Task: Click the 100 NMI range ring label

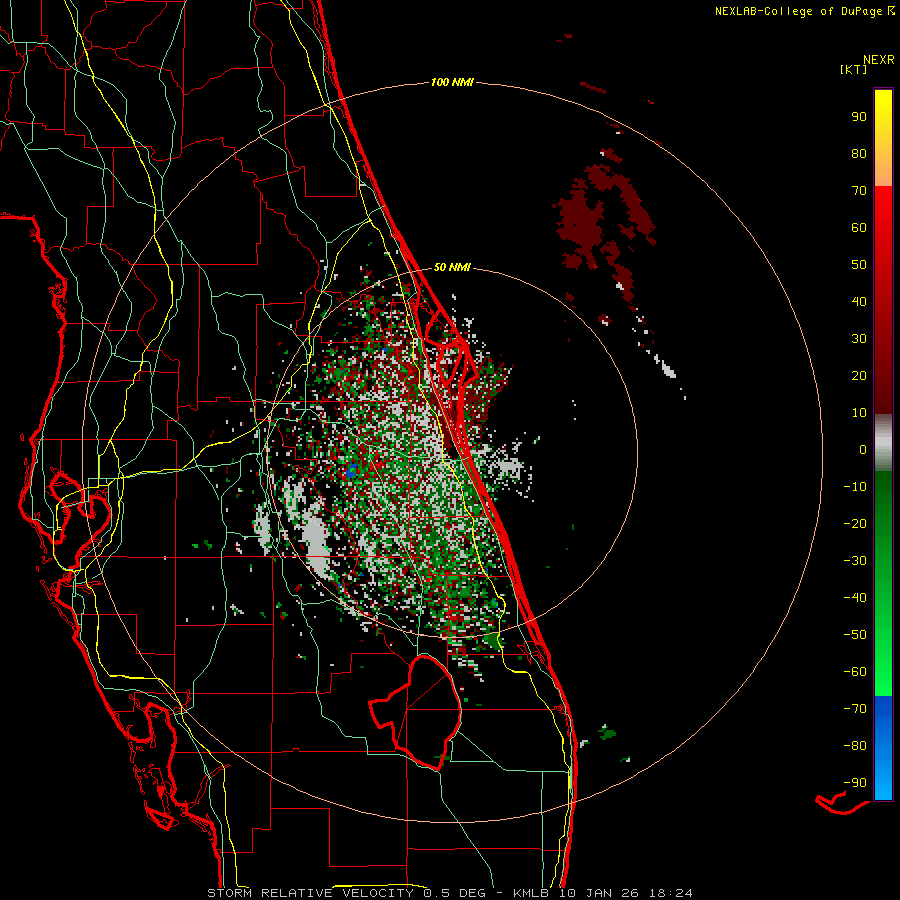Action: coord(452,83)
